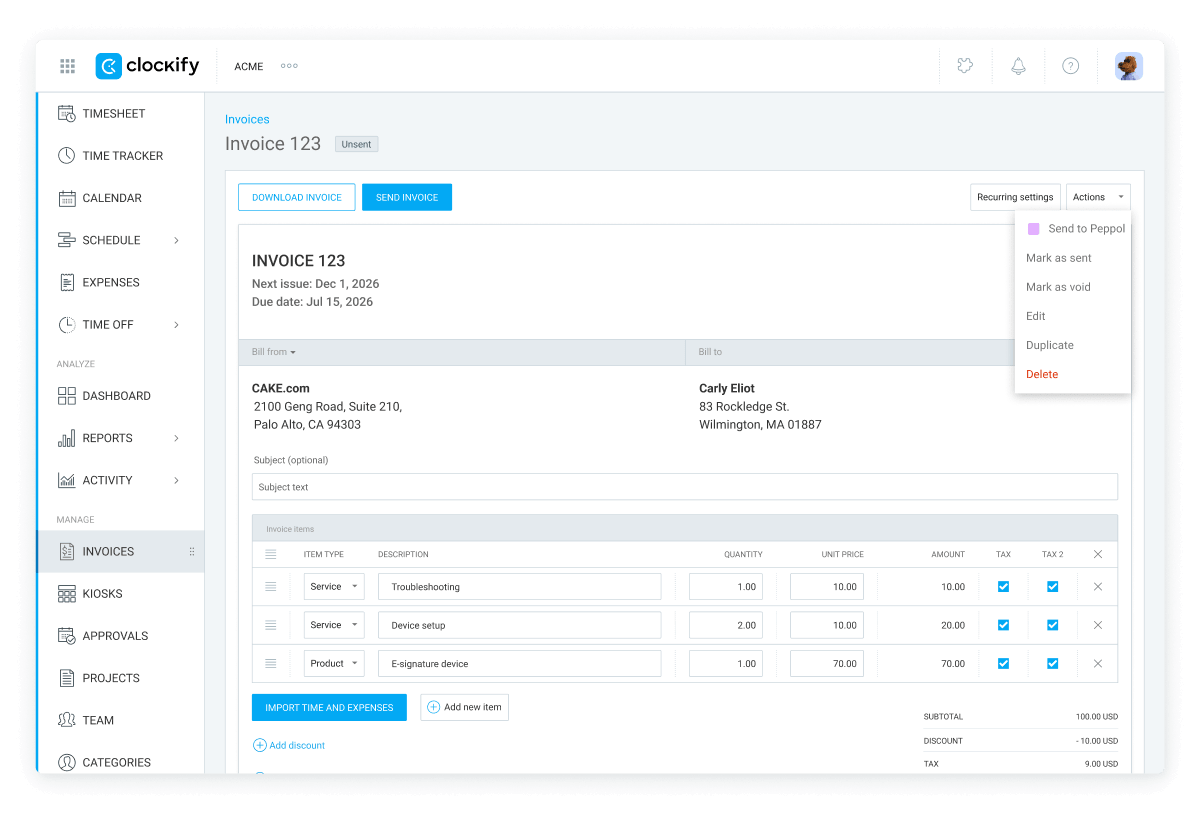Toggle Tax 2 for Device setup
The width and height of the screenshot is (1201, 814).
(1052, 625)
